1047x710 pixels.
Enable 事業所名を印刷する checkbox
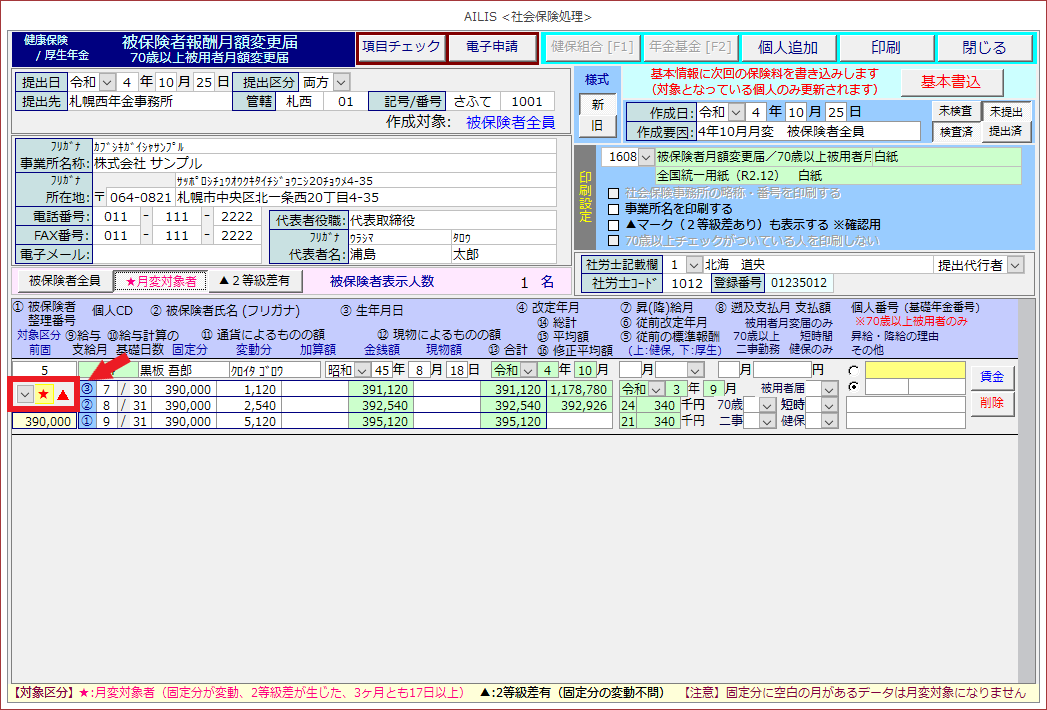[614, 209]
